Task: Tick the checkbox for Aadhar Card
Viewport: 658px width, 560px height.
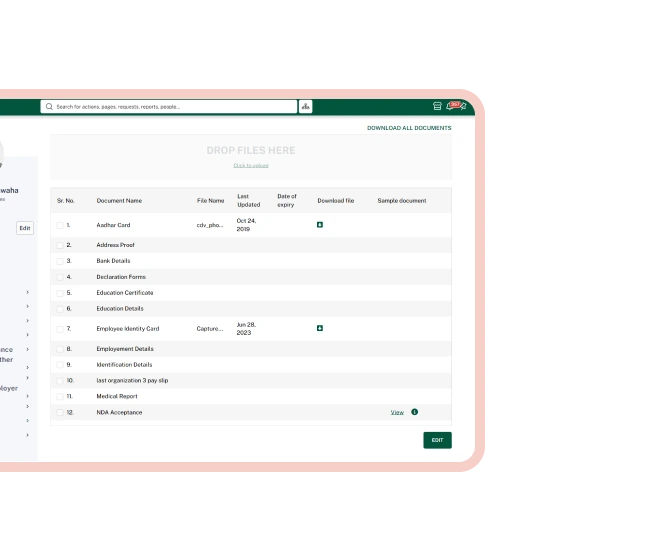Action: (60, 226)
